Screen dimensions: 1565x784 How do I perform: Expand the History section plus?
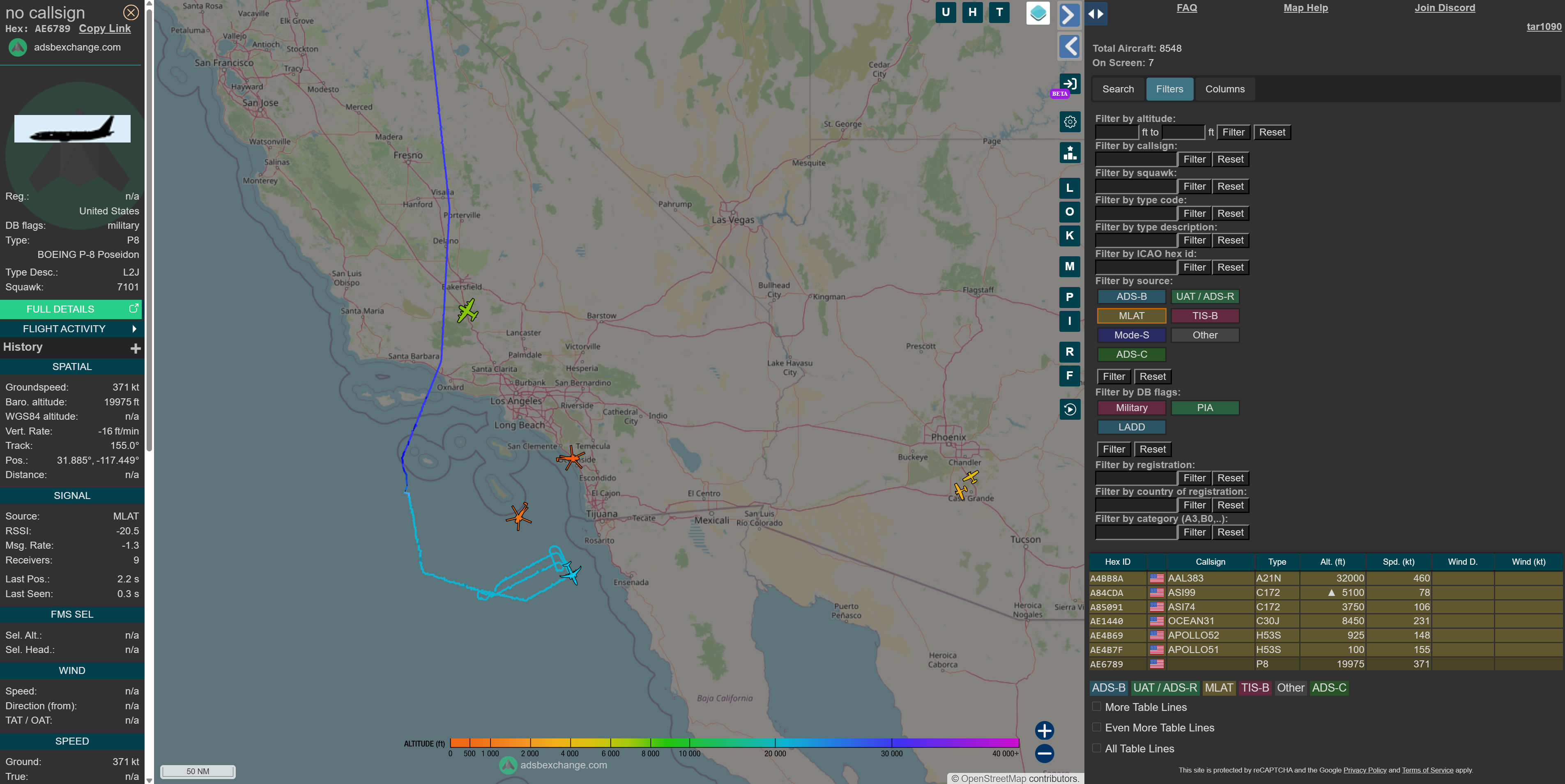pos(136,348)
